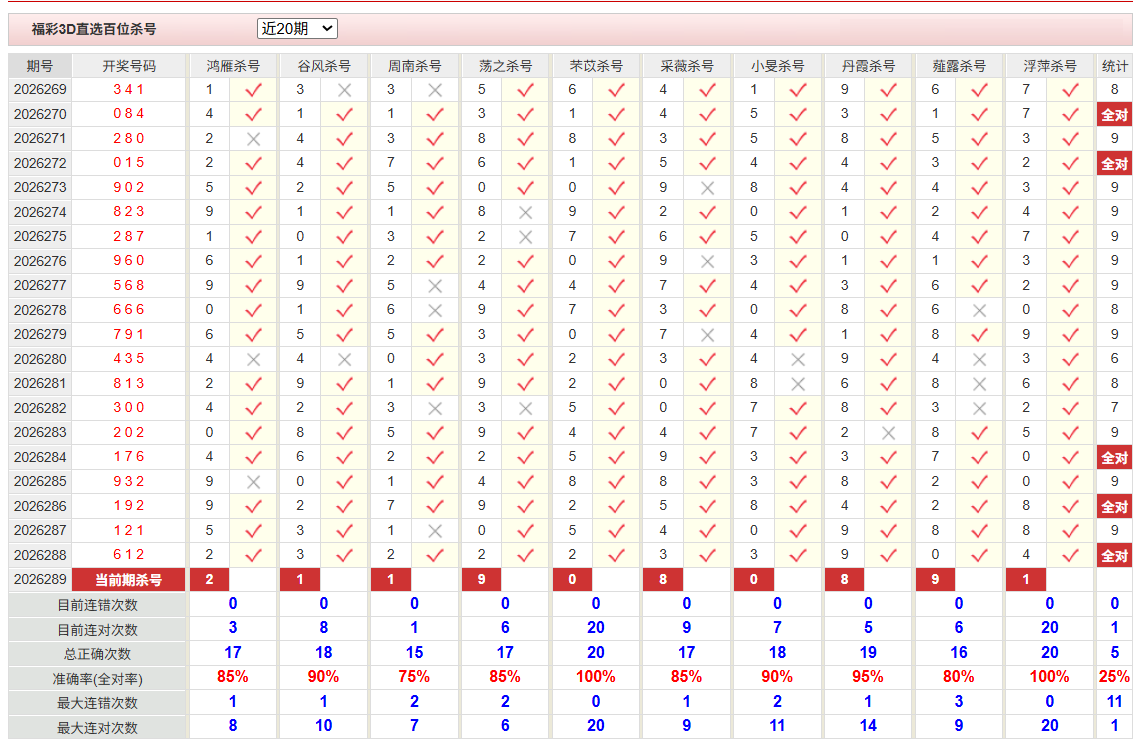Click the 总正确次数 row label
The width and height of the screenshot is (1136, 750).
[97, 654]
